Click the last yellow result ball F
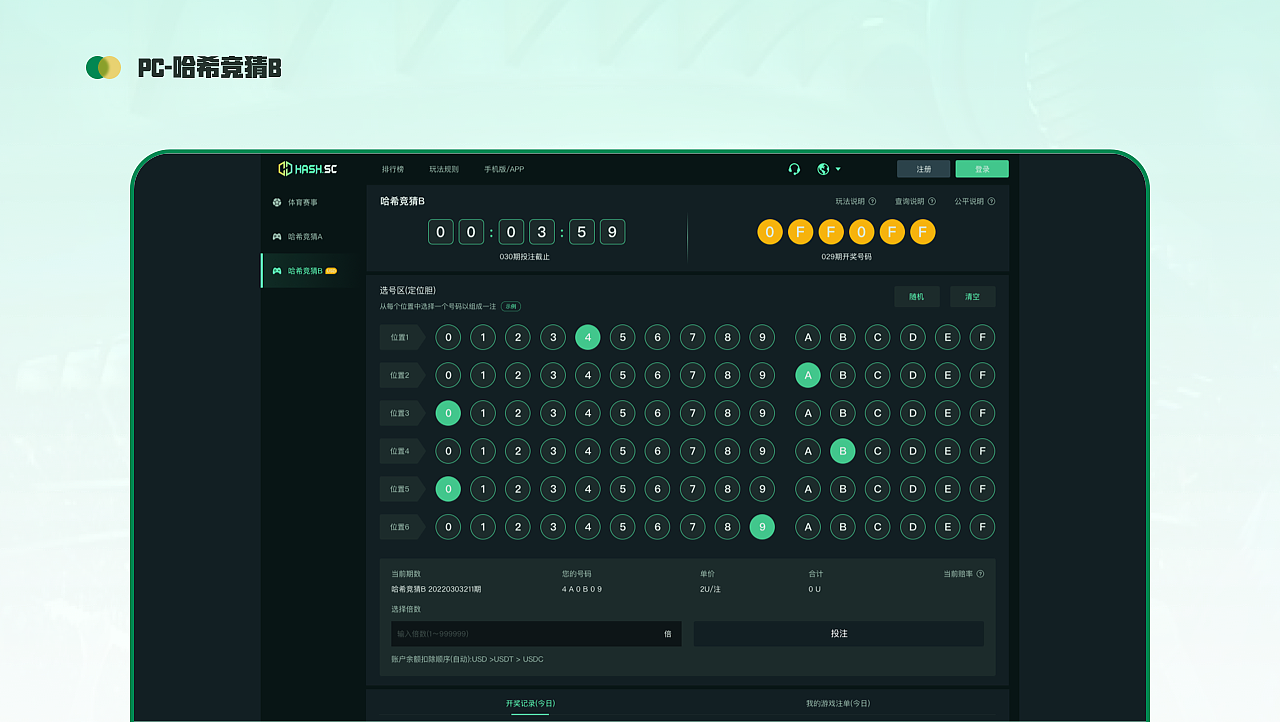 click(x=923, y=232)
